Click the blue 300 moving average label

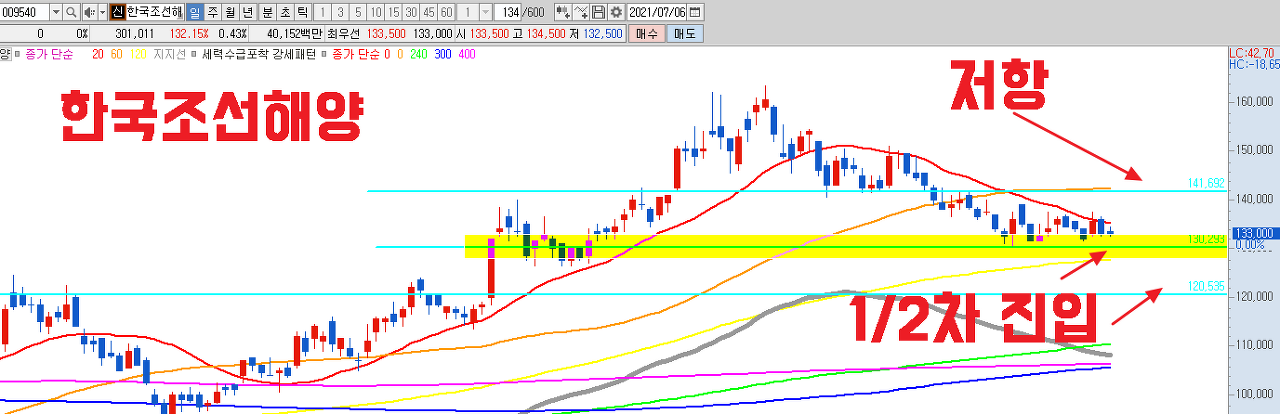(x=443, y=54)
